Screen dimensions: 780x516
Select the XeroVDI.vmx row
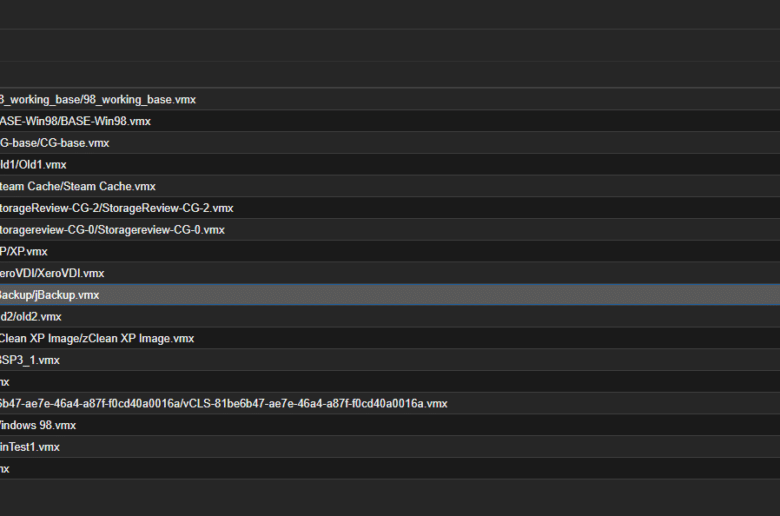[390, 273]
